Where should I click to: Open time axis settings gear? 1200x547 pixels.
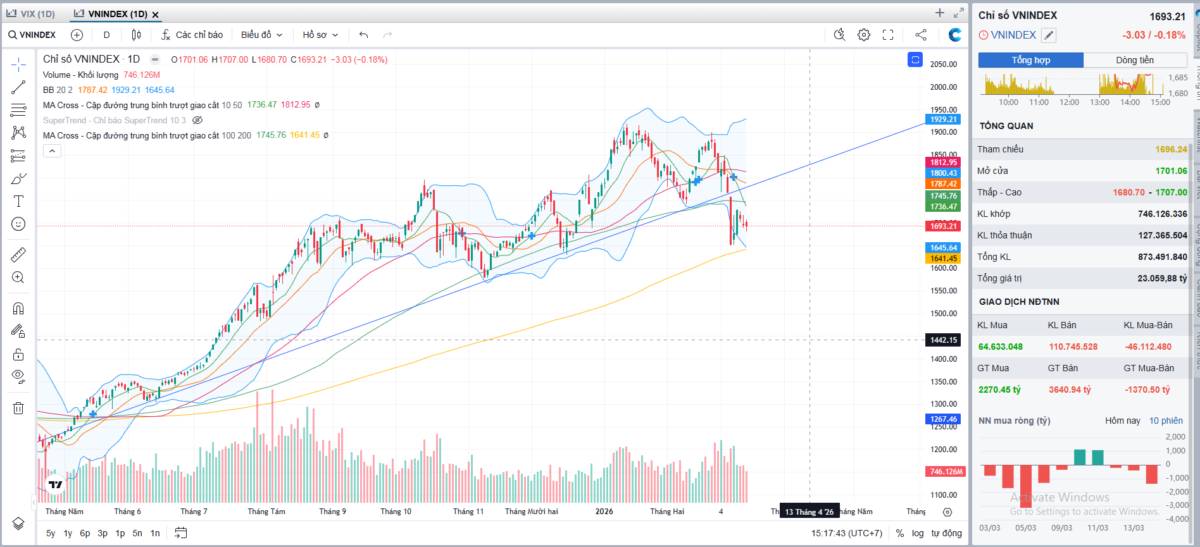pyautogui.click(x=948, y=511)
